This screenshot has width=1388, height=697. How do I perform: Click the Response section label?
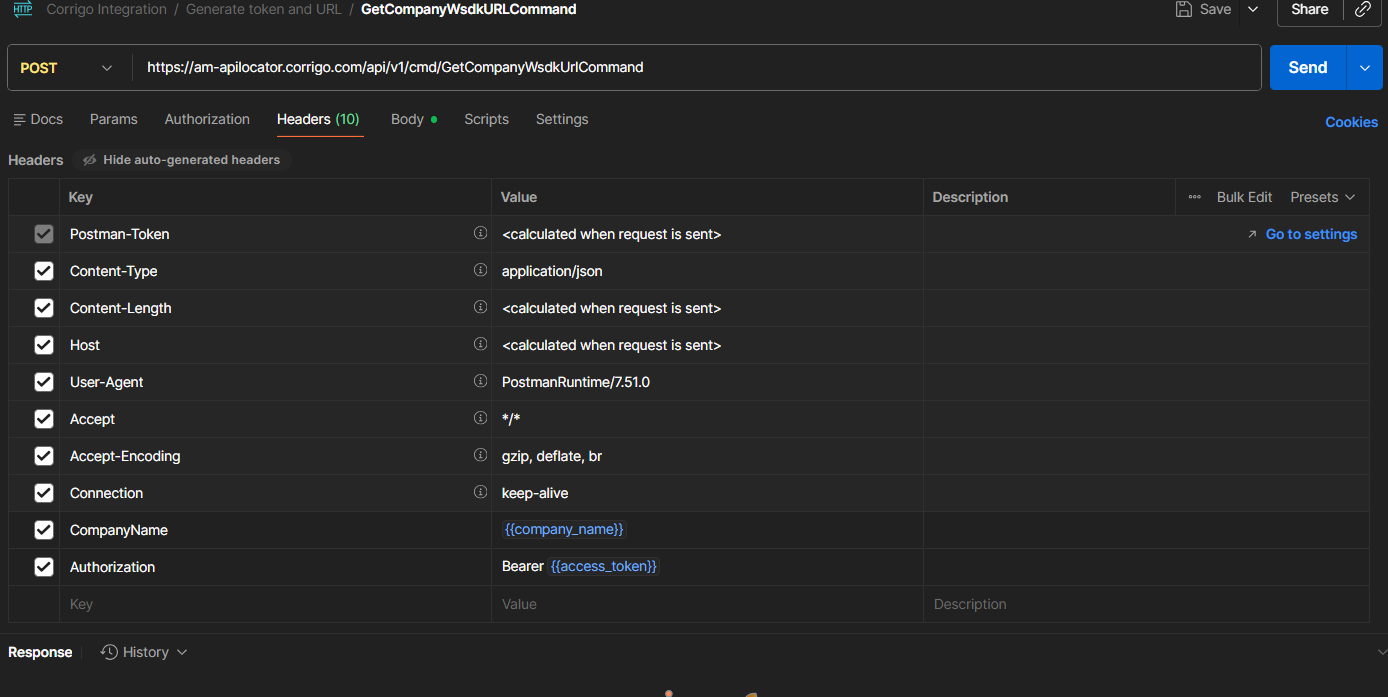pos(40,652)
